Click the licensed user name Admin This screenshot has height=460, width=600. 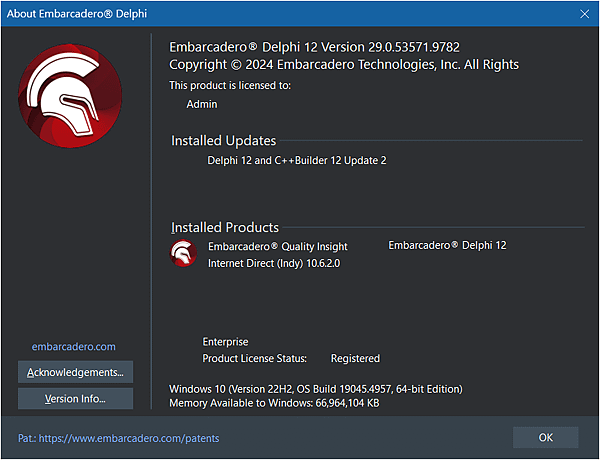coord(202,104)
